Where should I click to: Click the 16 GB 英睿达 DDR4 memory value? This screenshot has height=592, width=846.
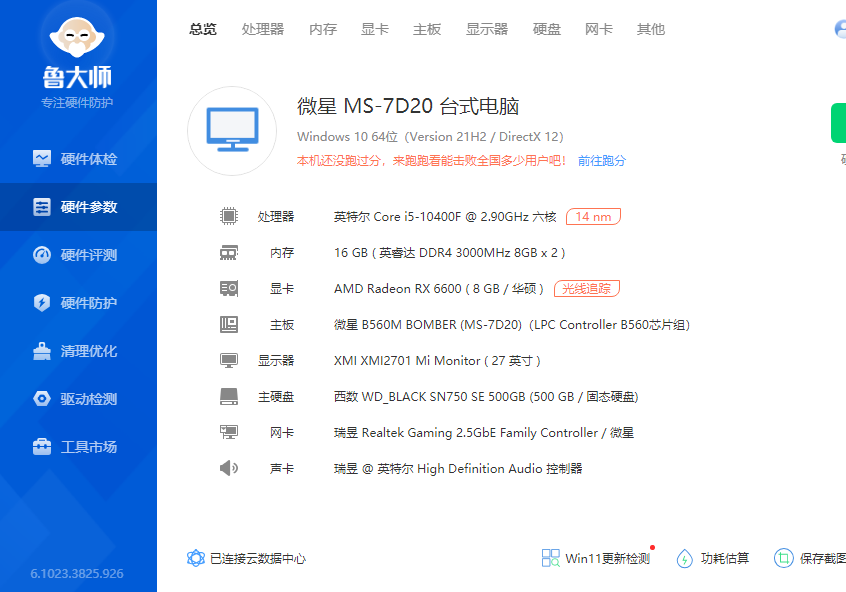tap(449, 253)
